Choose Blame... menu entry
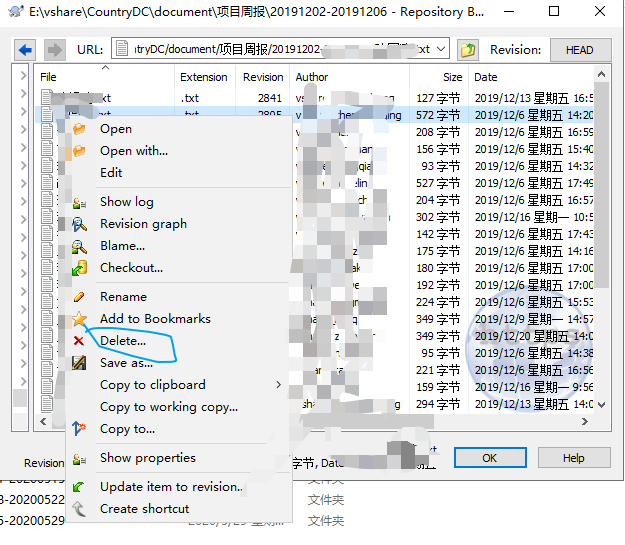 click(x=122, y=246)
